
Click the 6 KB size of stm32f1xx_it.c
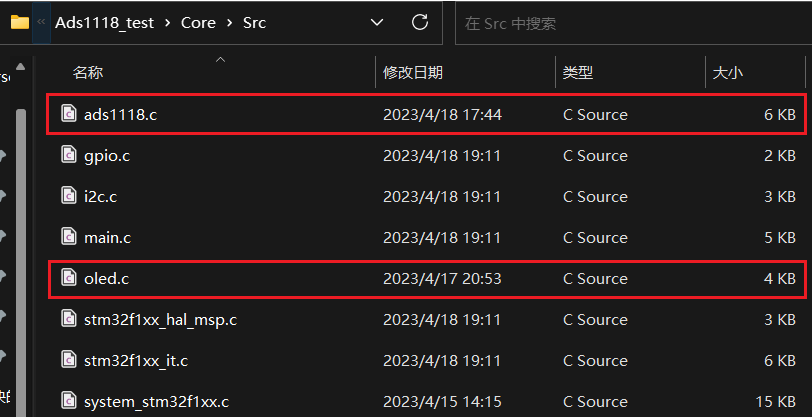(780, 361)
